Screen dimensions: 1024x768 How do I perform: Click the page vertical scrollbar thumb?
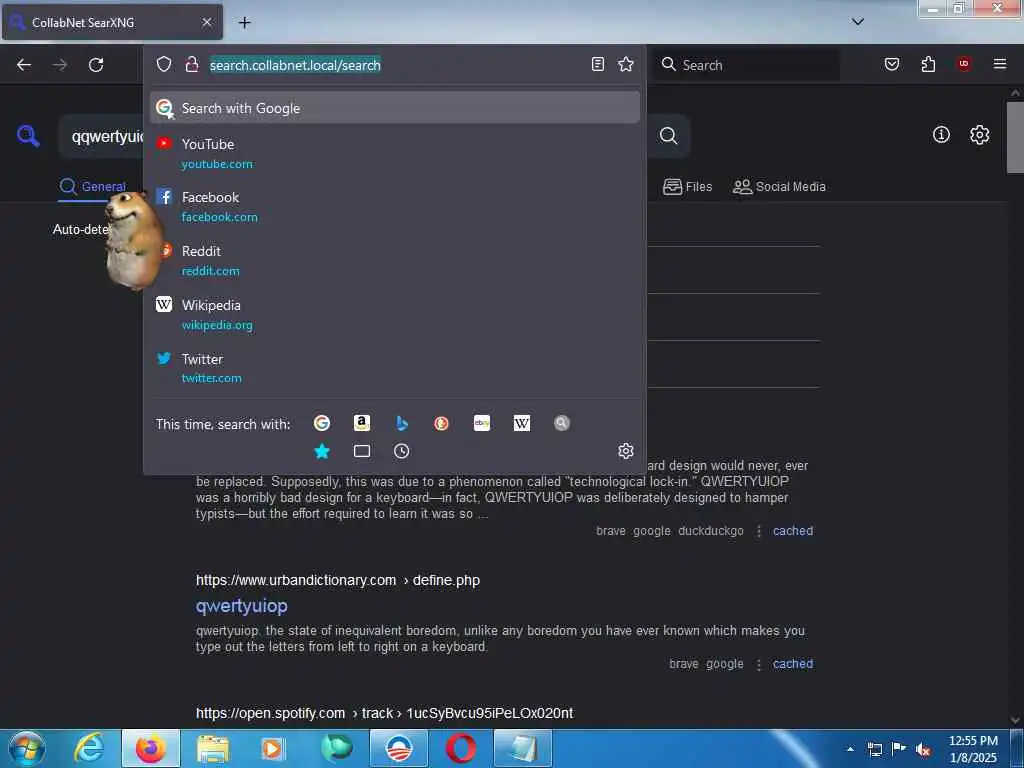pos(1015,137)
